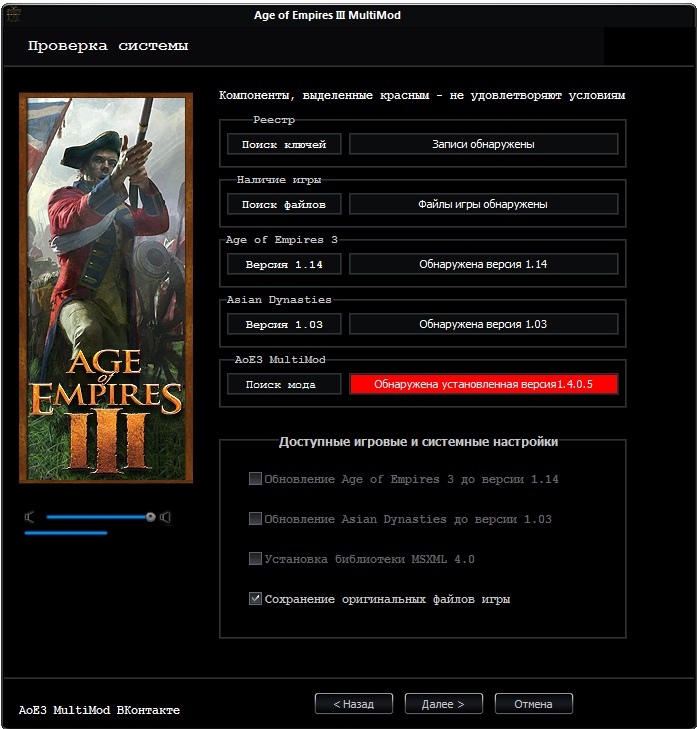Click the Доступные игровые и системные настройки title
The width and height of the screenshot is (697, 729).
418,442
